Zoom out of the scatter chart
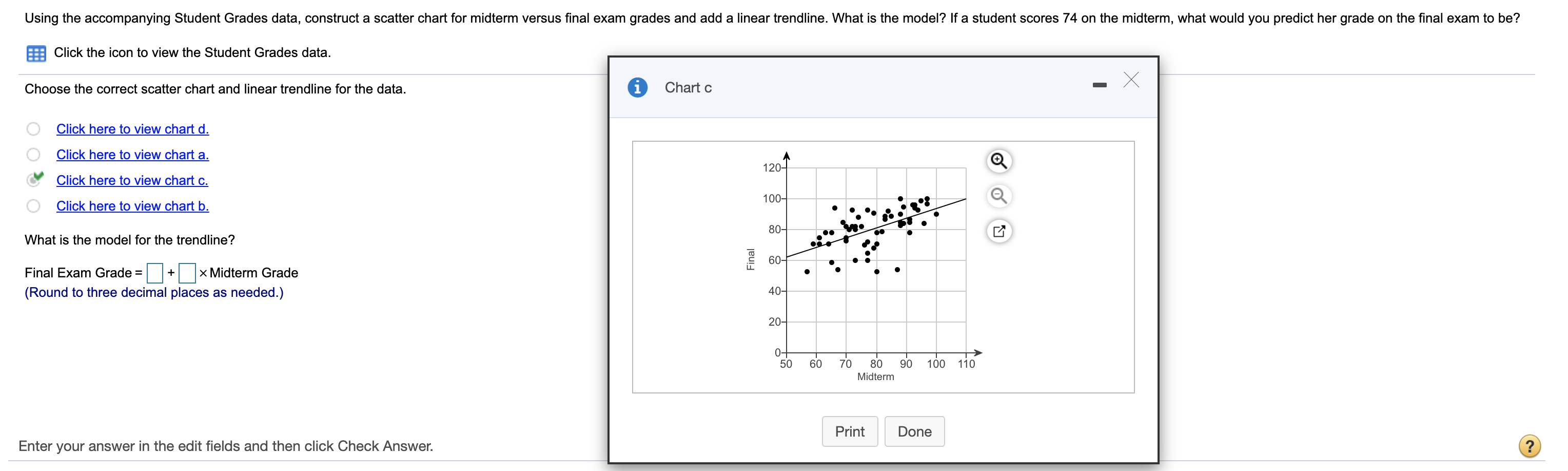The height and width of the screenshot is (471, 1568). pos(998,196)
